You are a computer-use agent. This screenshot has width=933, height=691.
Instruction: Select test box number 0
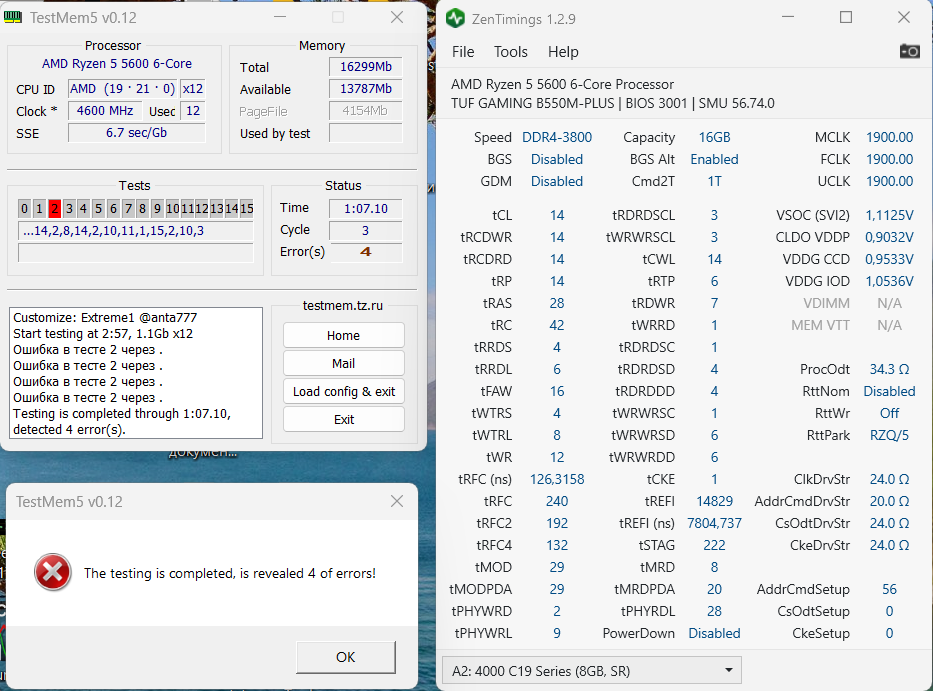pyautogui.click(x=24, y=208)
